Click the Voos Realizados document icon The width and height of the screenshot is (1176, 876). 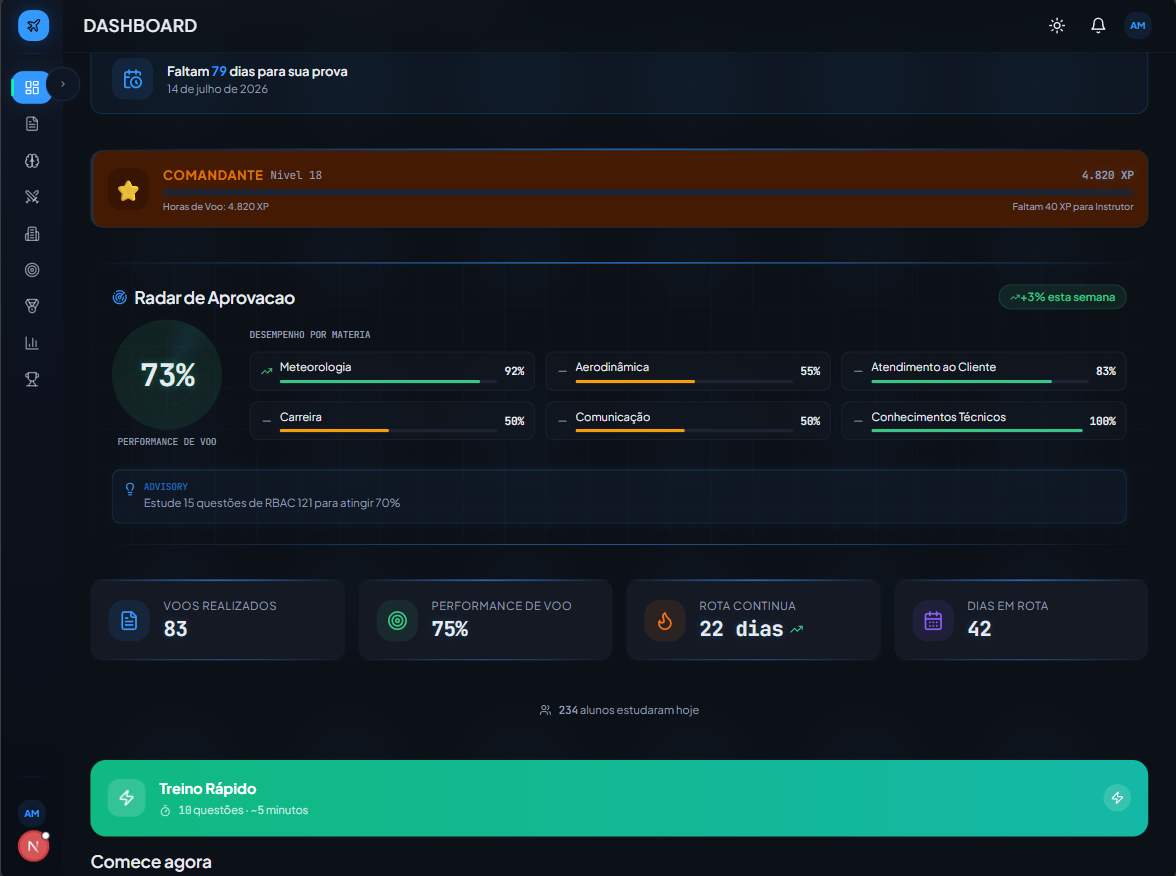[x=129, y=621]
